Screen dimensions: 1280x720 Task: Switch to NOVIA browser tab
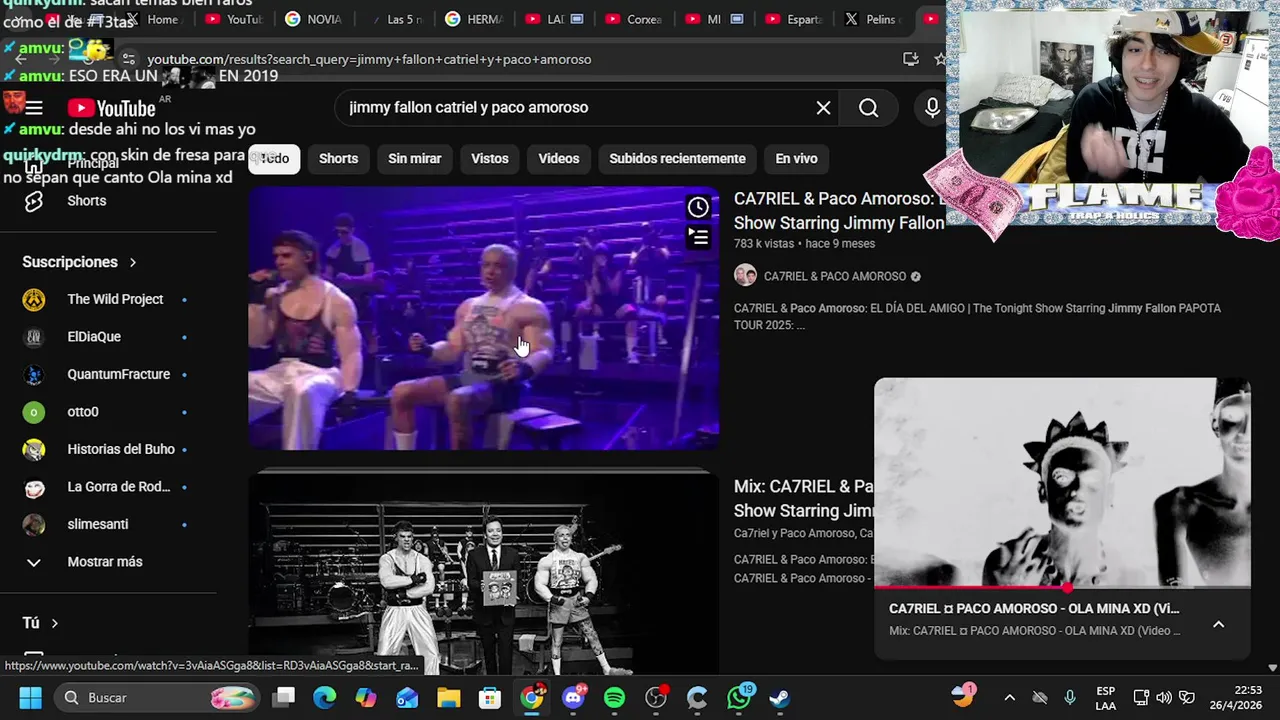tap(312, 19)
